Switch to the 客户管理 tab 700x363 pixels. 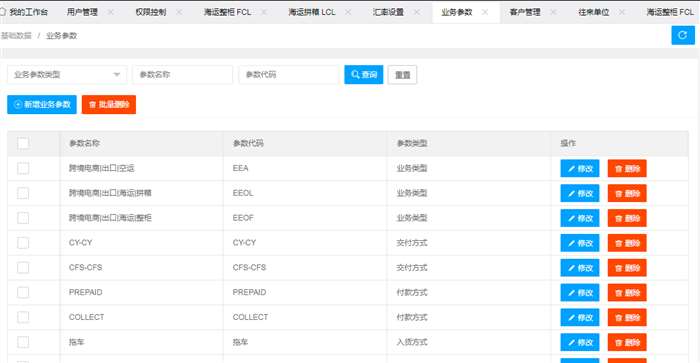525,12
